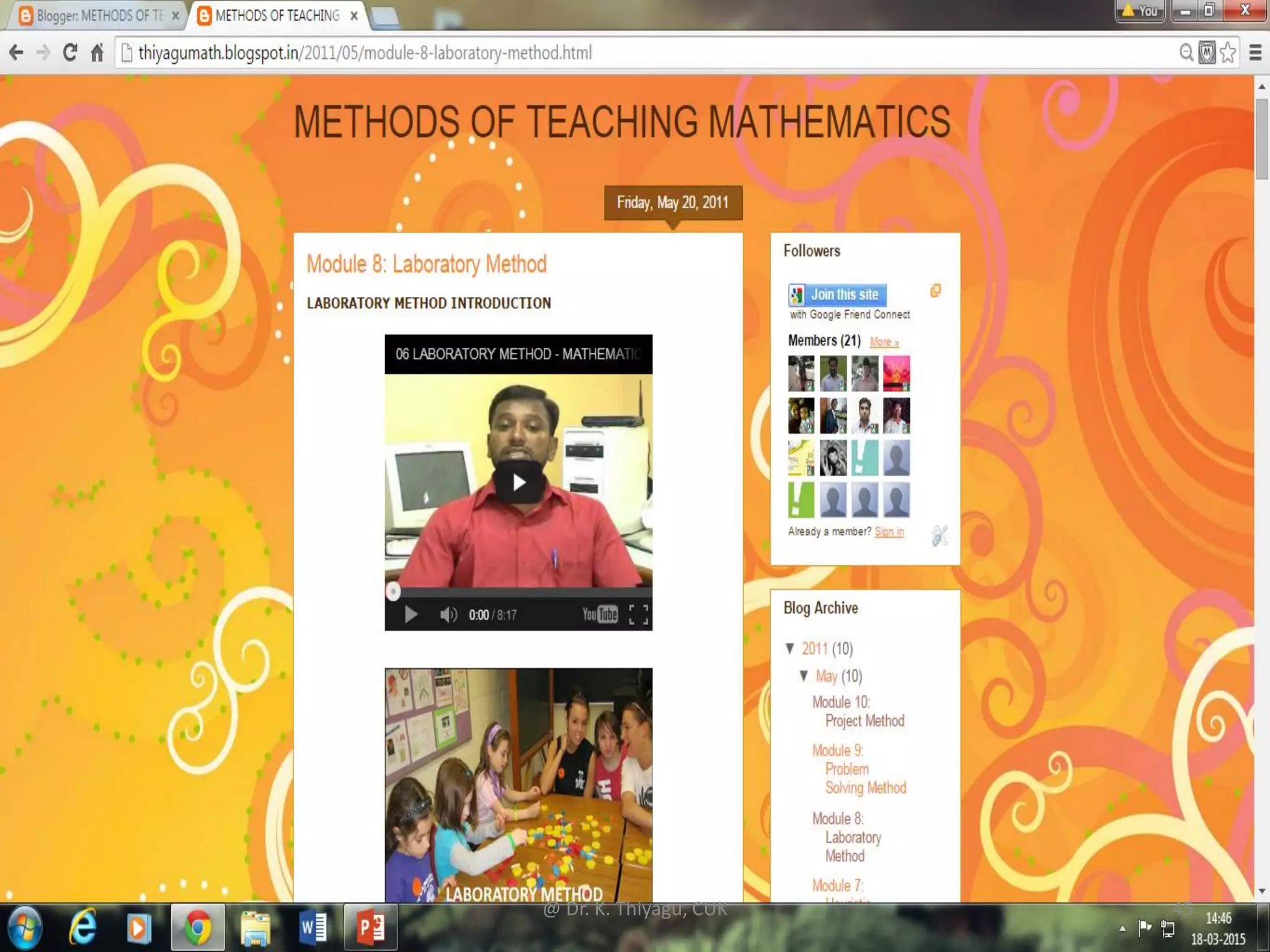Open Module 10: Project Method post
This screenshot has width=1270, height=952.
point(858,711)
